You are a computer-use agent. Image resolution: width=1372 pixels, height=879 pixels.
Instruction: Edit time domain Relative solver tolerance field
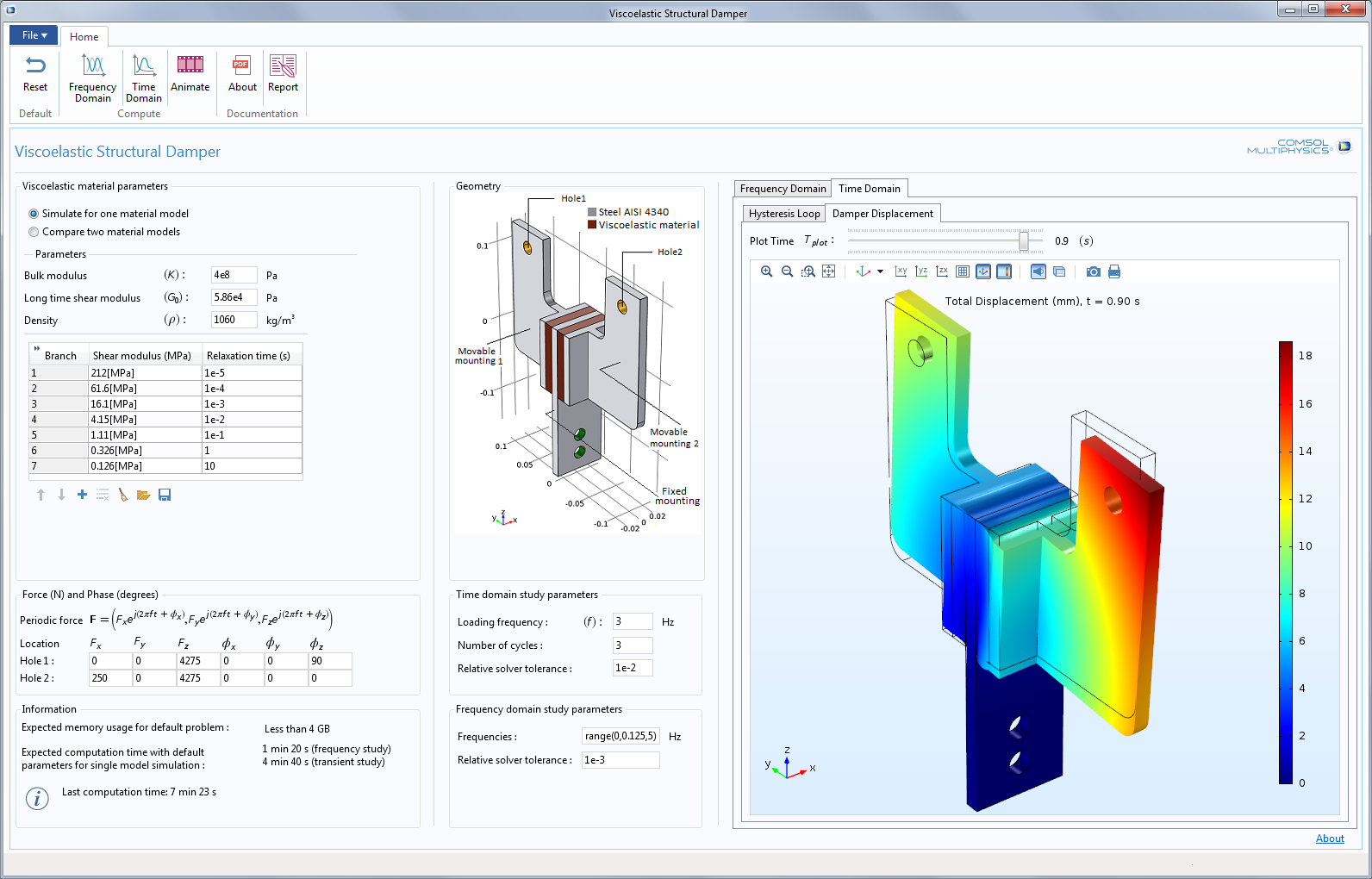(x=633, y=668)
